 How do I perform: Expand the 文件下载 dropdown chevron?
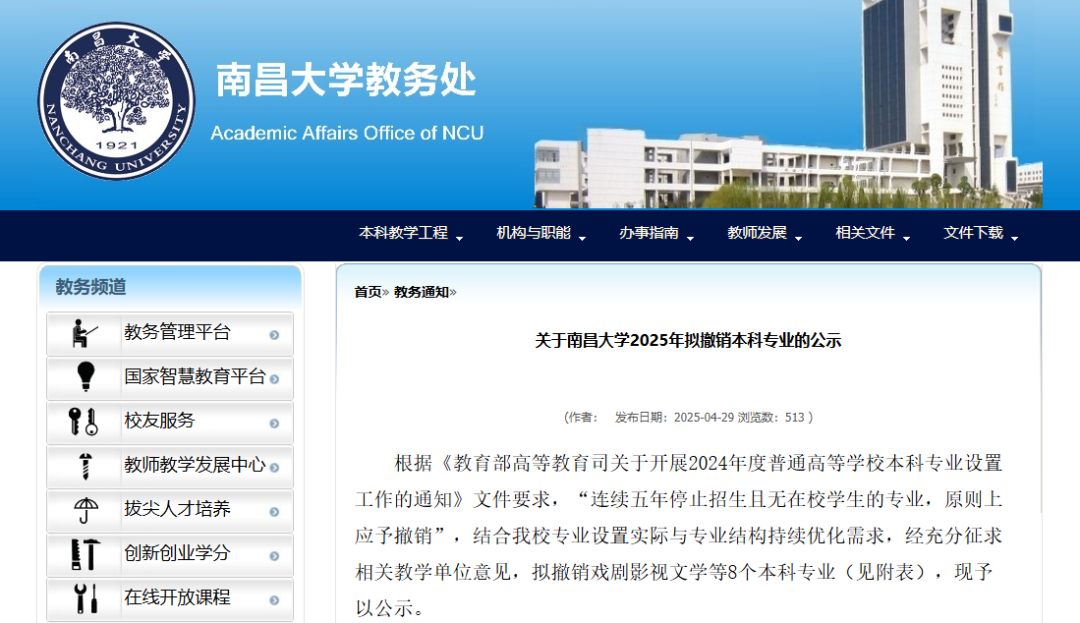[1016, 239]
